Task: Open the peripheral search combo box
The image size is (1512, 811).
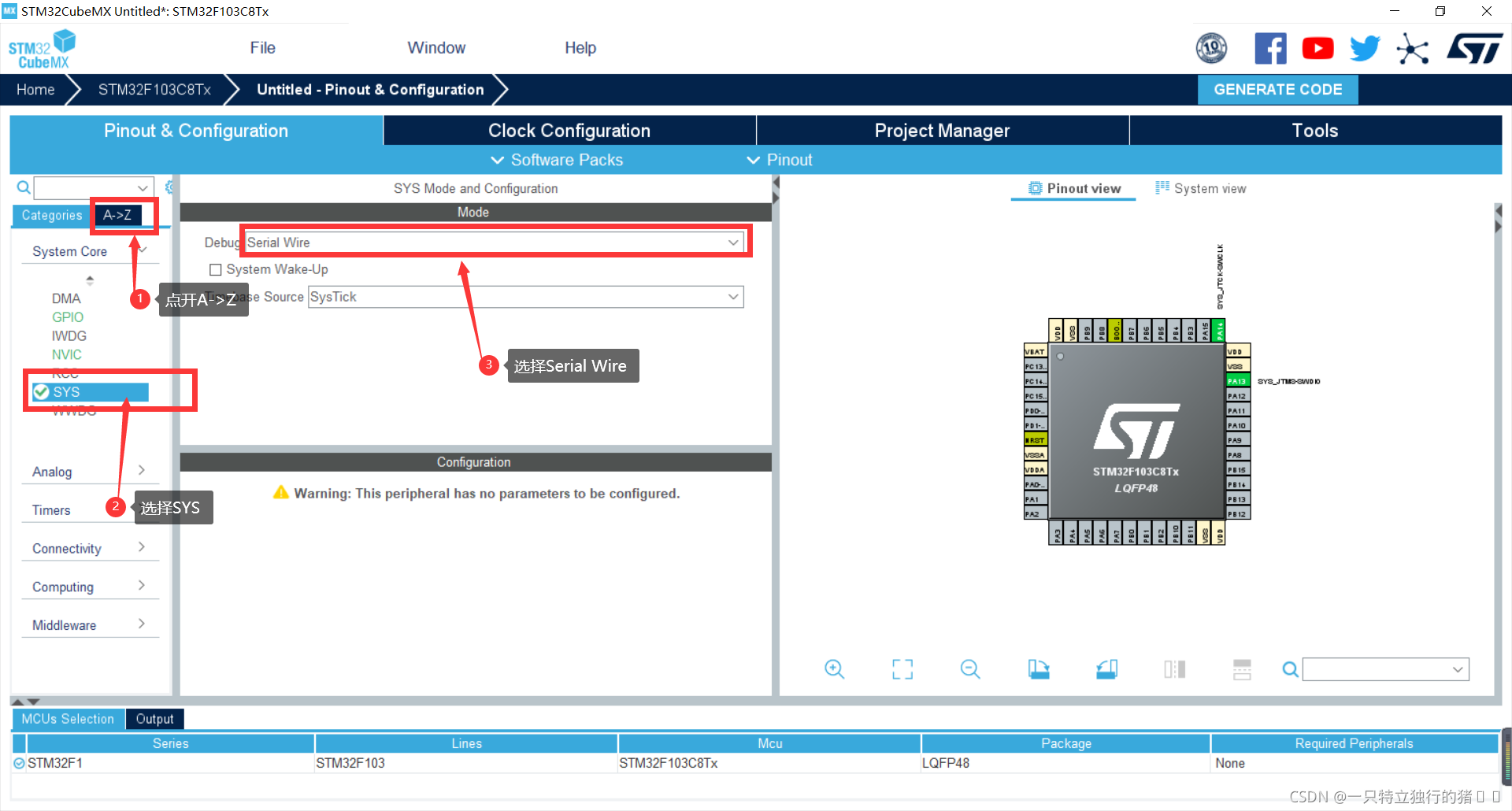Action: tap(93, 187)
